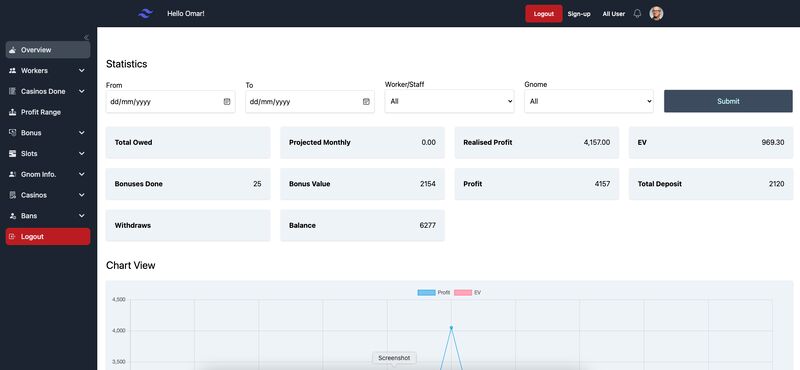This screenshot has height=370, width=800.
Task: Click the Sign-up link in header
Action: coord(579,14)
